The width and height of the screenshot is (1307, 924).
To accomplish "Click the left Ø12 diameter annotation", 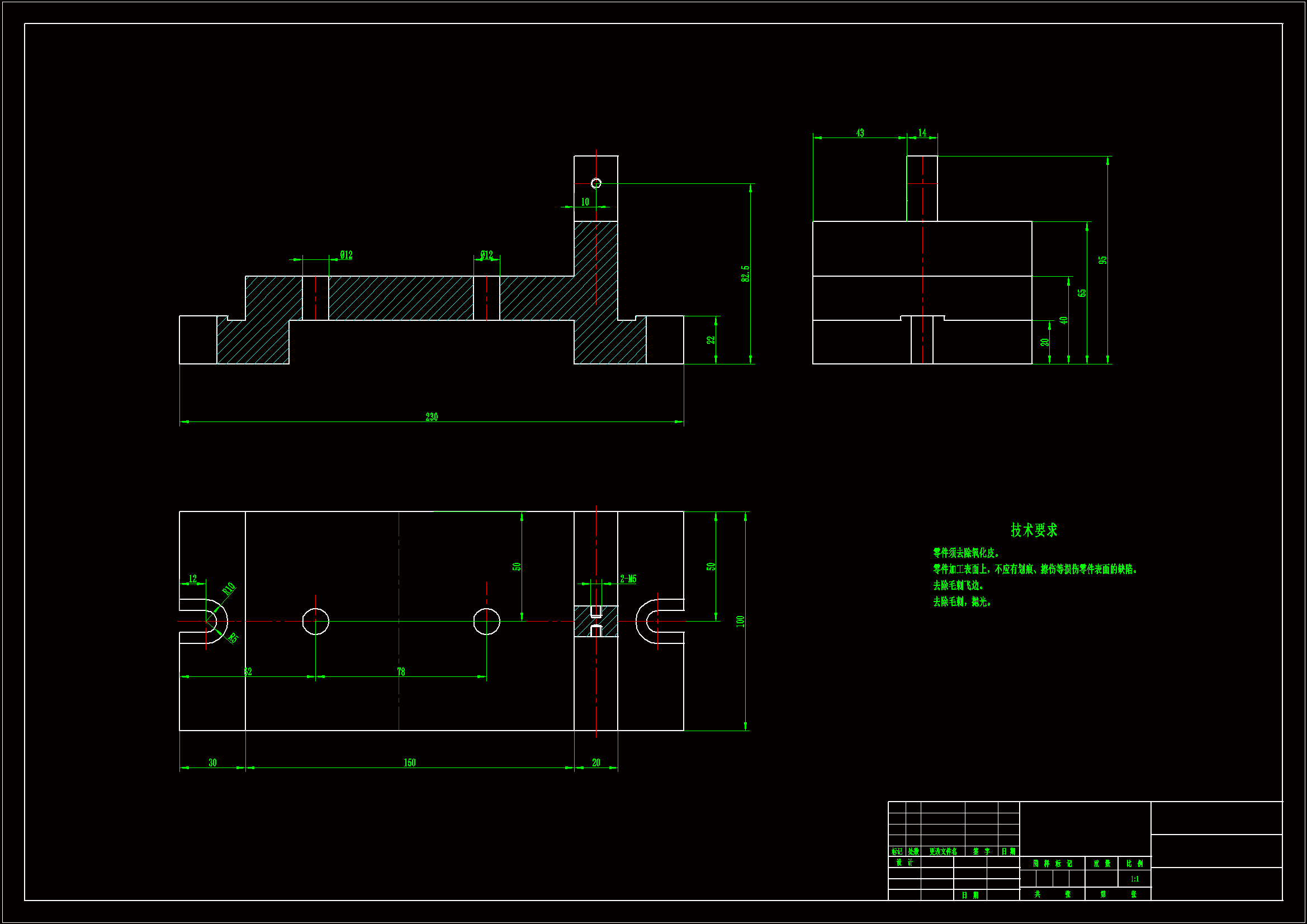I will coord(346,255).
